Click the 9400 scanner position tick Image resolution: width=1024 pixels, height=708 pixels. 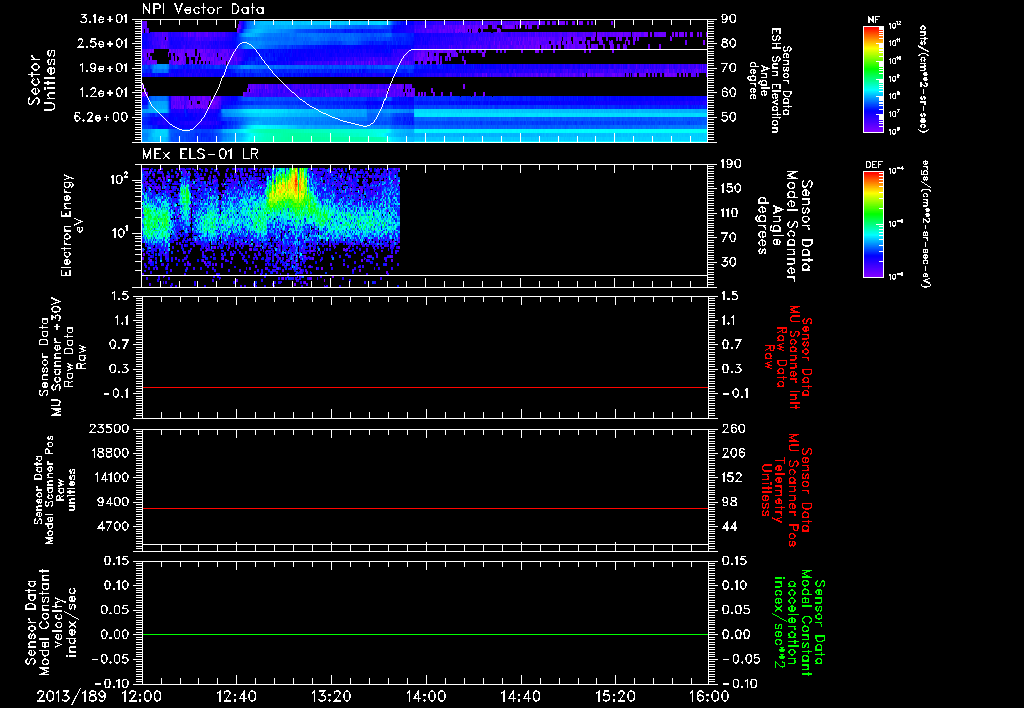113,502
